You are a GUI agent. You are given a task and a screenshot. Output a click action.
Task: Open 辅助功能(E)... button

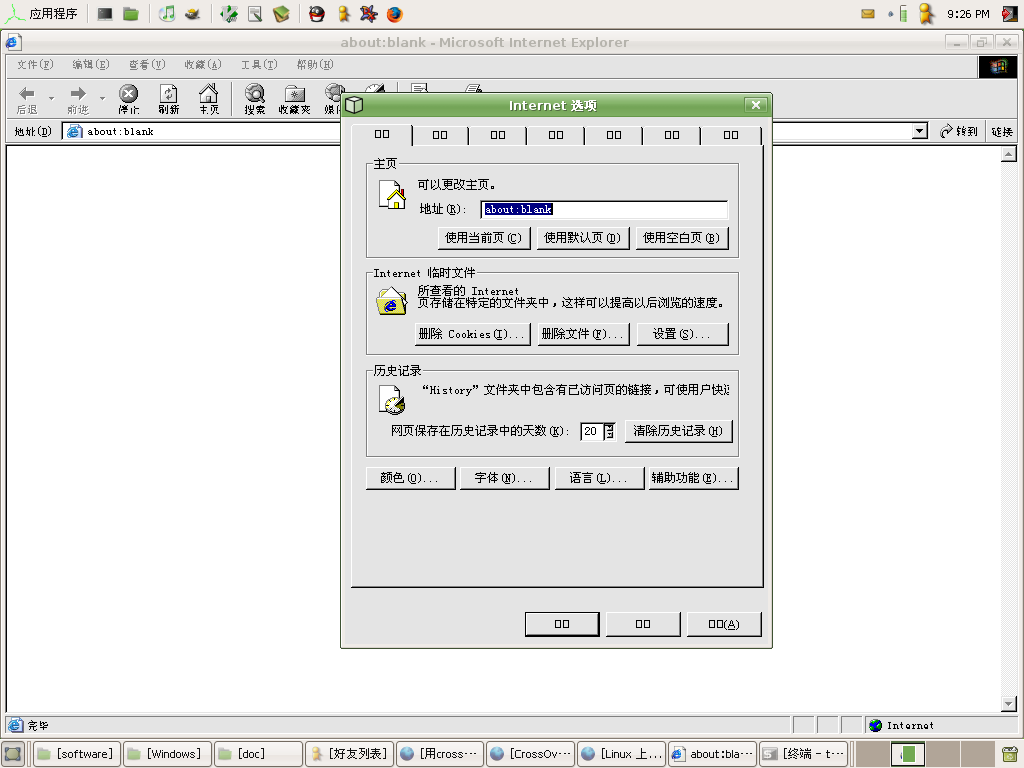pos(693,478)
